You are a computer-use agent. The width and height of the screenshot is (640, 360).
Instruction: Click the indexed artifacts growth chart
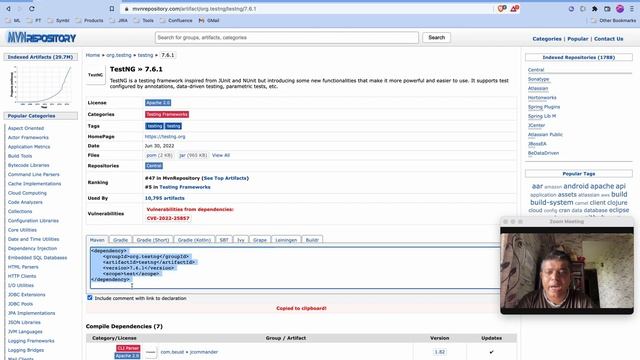[40, 86]
